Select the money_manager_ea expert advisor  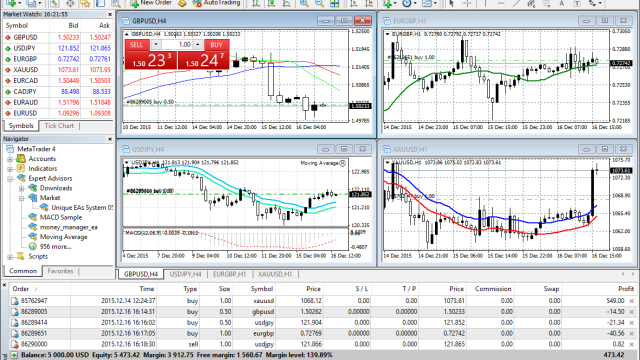point(69,227)
